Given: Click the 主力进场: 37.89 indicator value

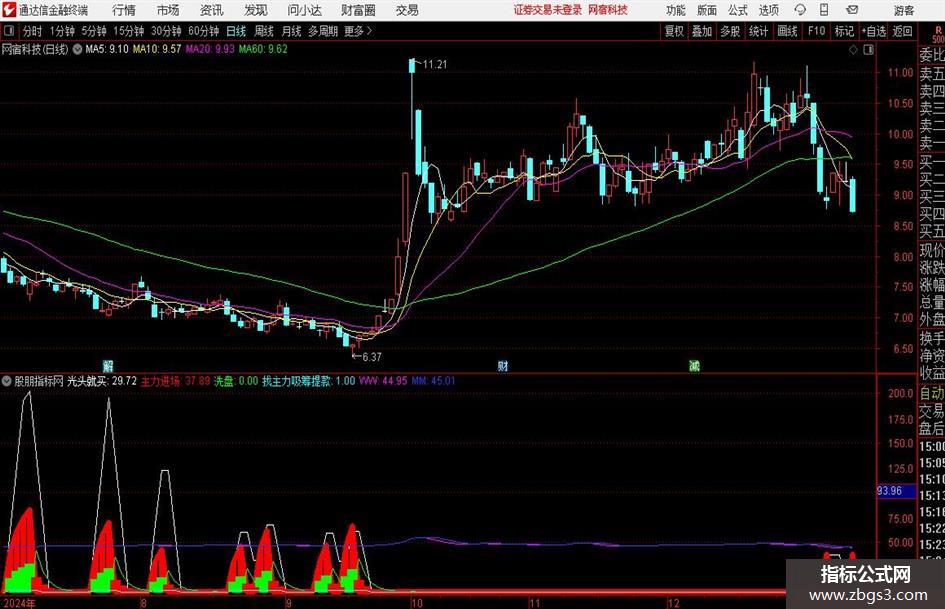Looking at the screenshot, I should pyautogui.click(x=175, y=381).
